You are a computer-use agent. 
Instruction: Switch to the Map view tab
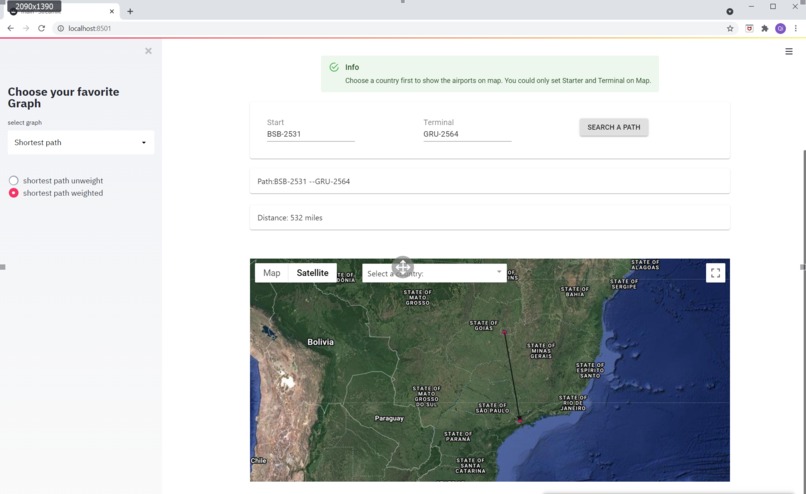pos(271,273)
